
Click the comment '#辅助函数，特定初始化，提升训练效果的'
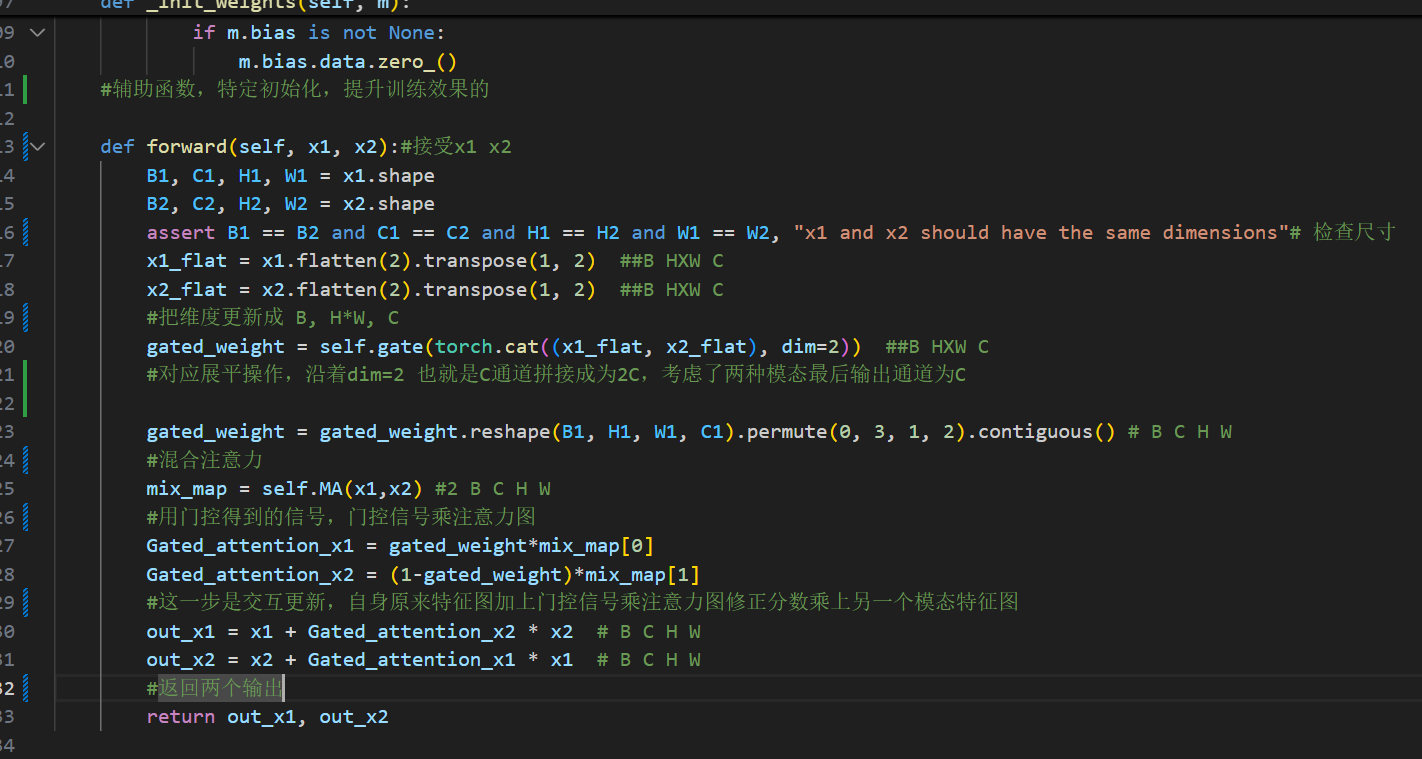[295, 90]
